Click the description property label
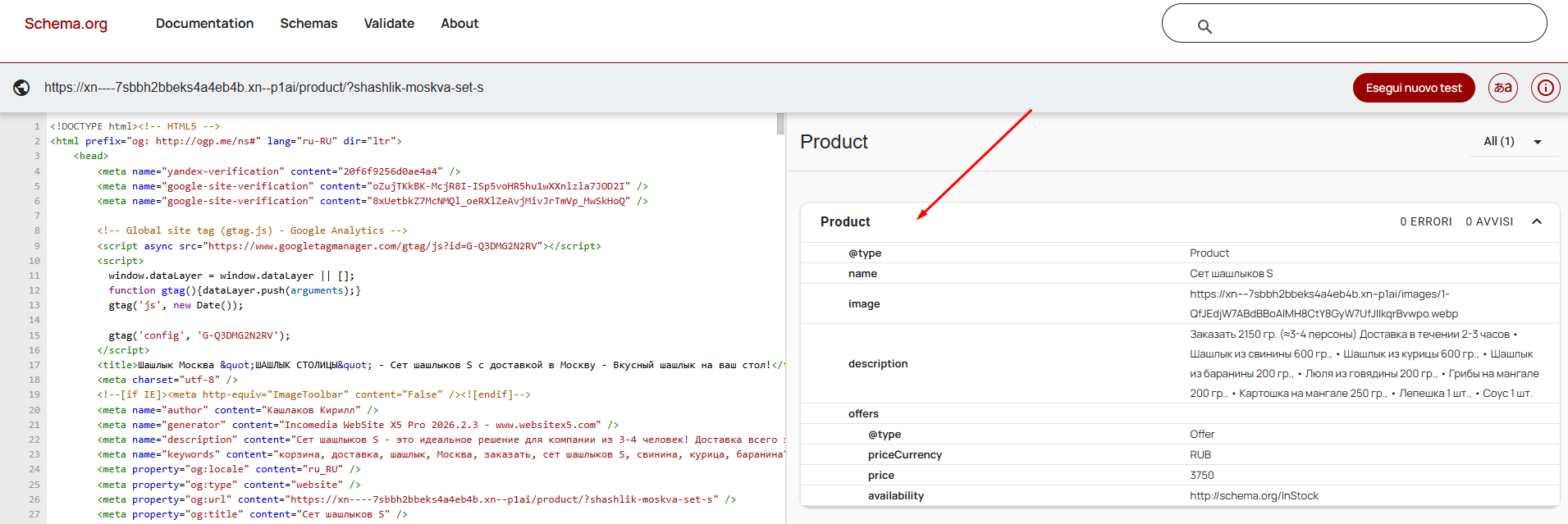1568x524 pixels. (x=878, y=363)
